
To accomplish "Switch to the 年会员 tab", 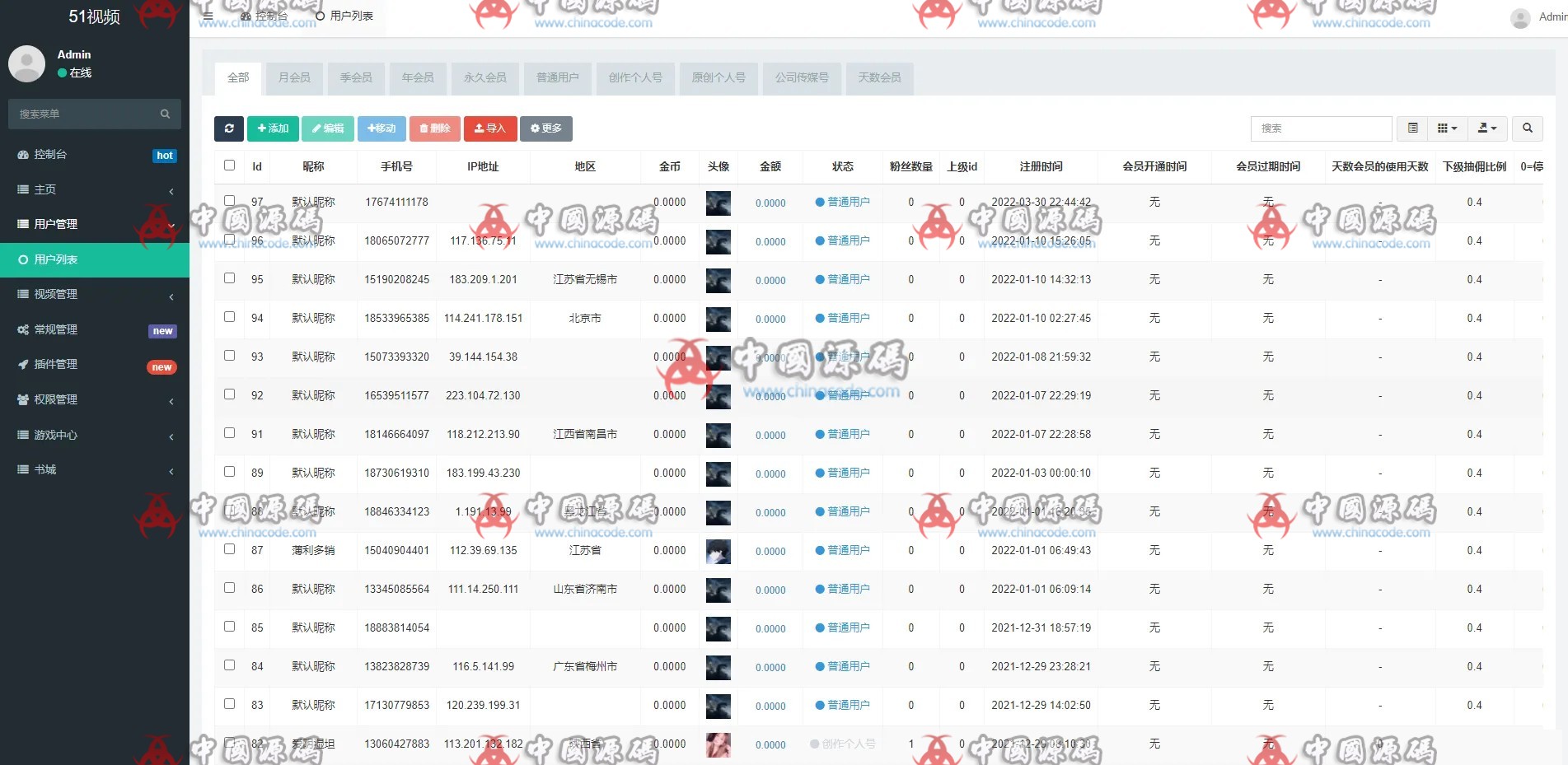I will (x=418, y=78).
